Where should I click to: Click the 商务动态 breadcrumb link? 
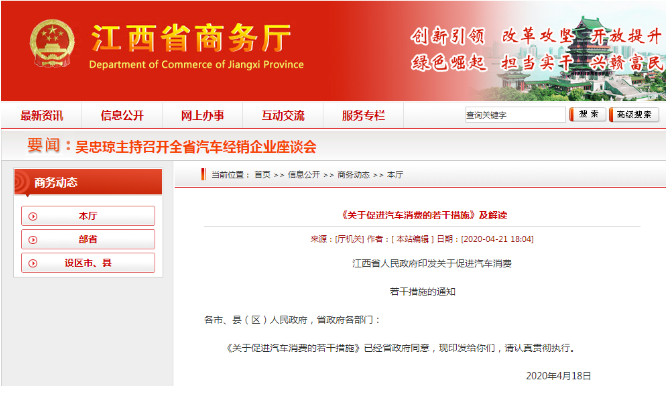[x=353, y=175]
